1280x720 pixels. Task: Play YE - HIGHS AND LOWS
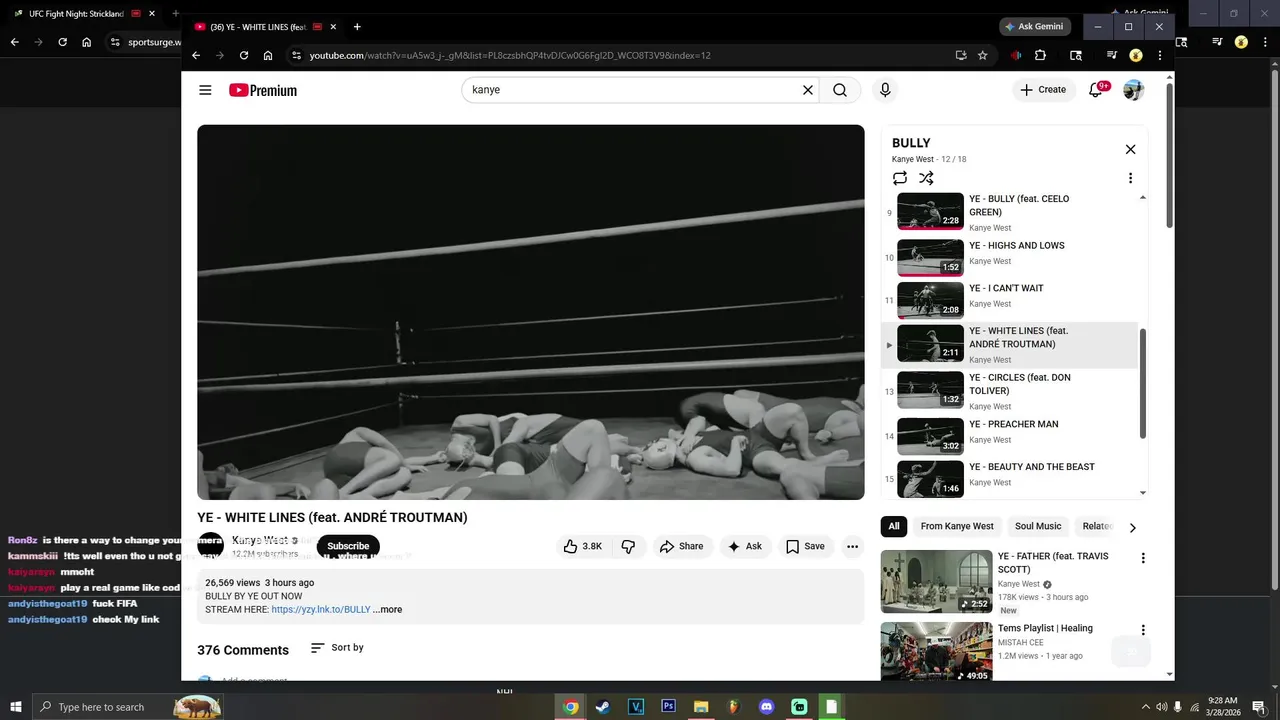(1010, 257)
